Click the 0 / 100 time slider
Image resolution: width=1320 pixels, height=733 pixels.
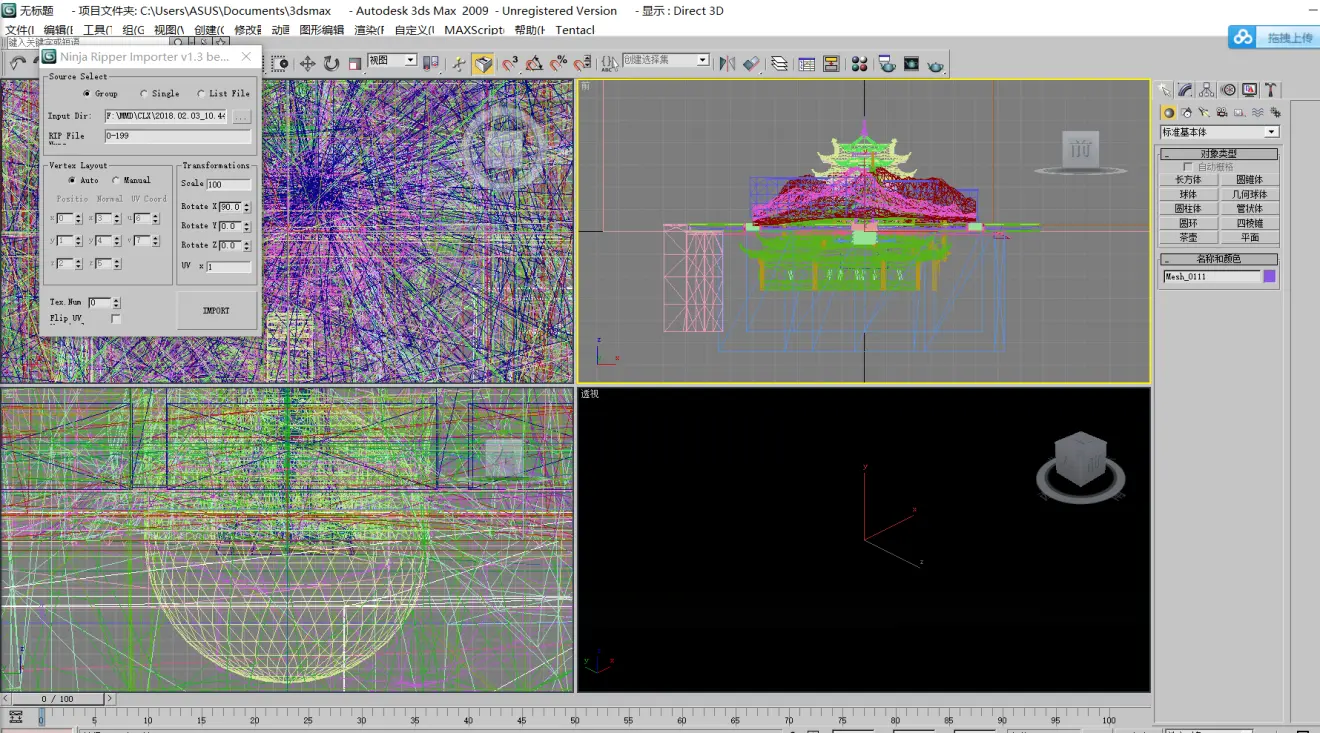pyautogui.click(x=57, y=699)
